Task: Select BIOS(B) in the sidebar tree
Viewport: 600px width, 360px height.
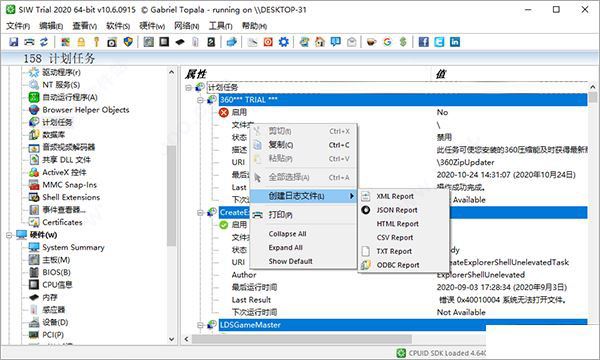Action: pos(56,272)
